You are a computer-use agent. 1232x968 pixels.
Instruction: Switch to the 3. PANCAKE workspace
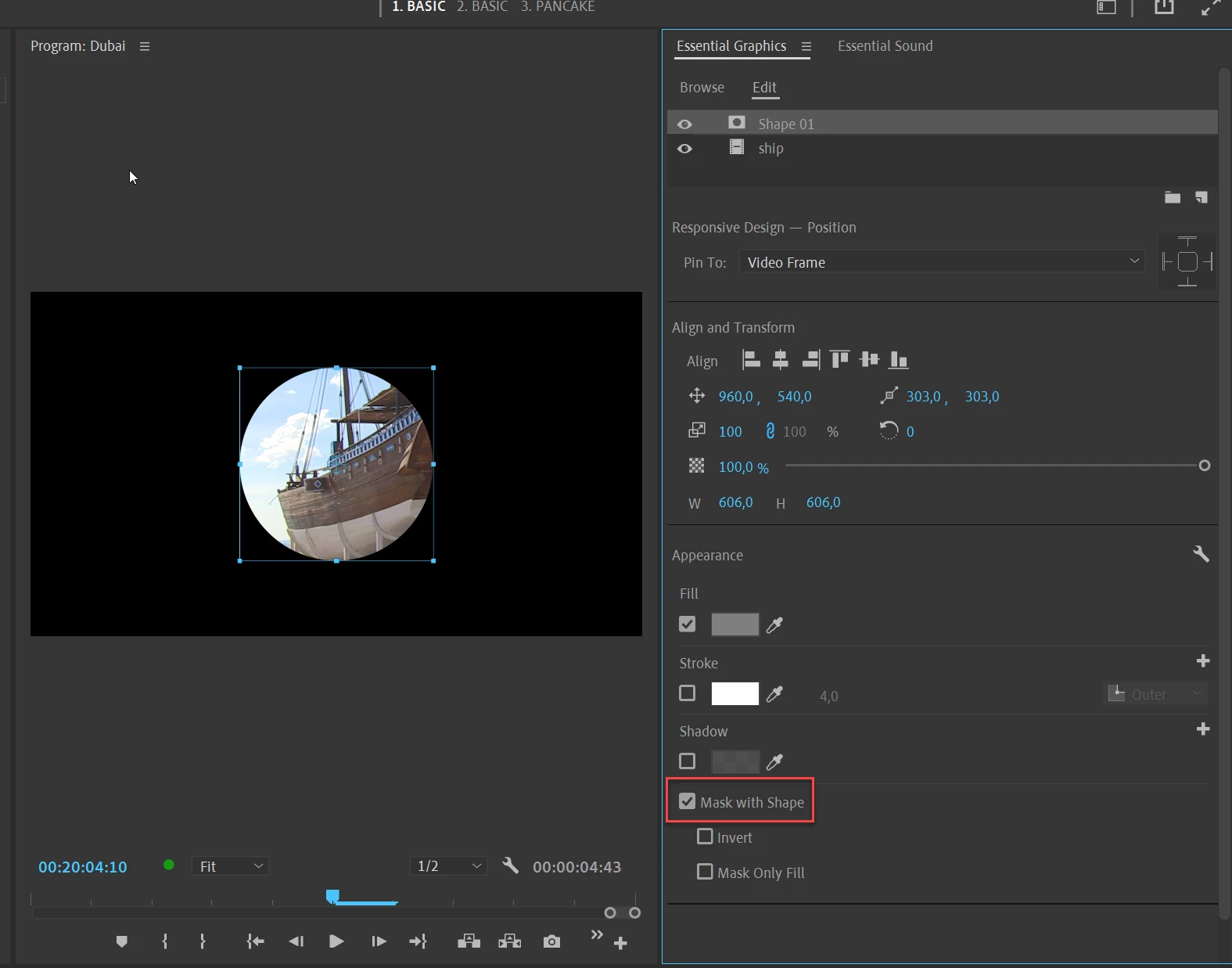(558, 7)
